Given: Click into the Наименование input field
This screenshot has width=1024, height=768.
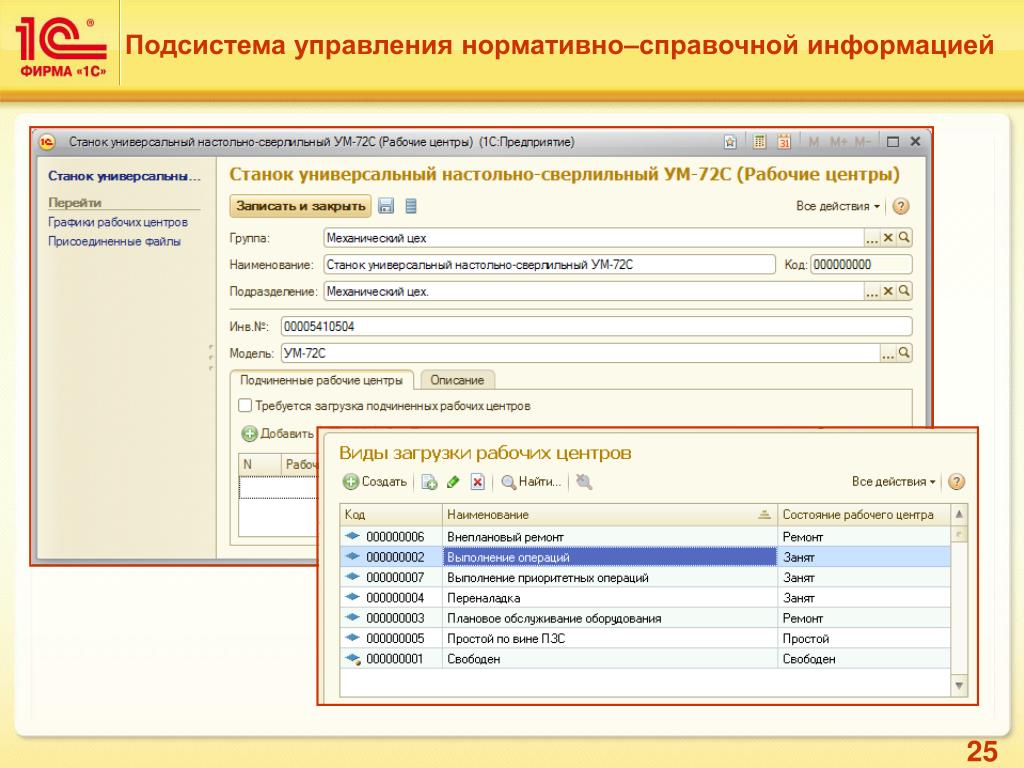Looking at the screenshot, I should pos(549,264).
